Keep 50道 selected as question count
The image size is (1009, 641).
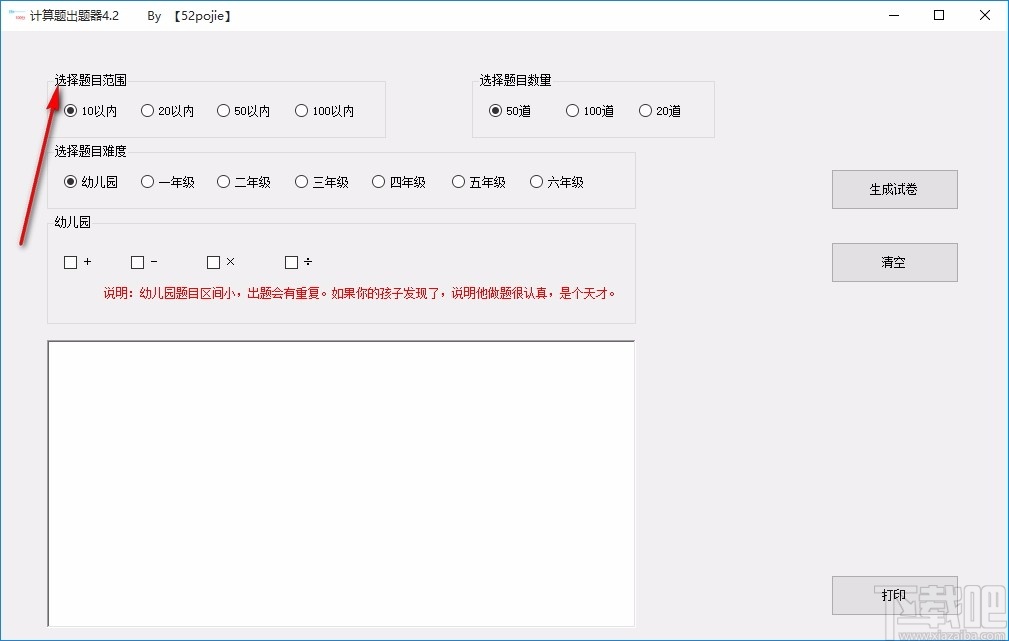point(496,111)
